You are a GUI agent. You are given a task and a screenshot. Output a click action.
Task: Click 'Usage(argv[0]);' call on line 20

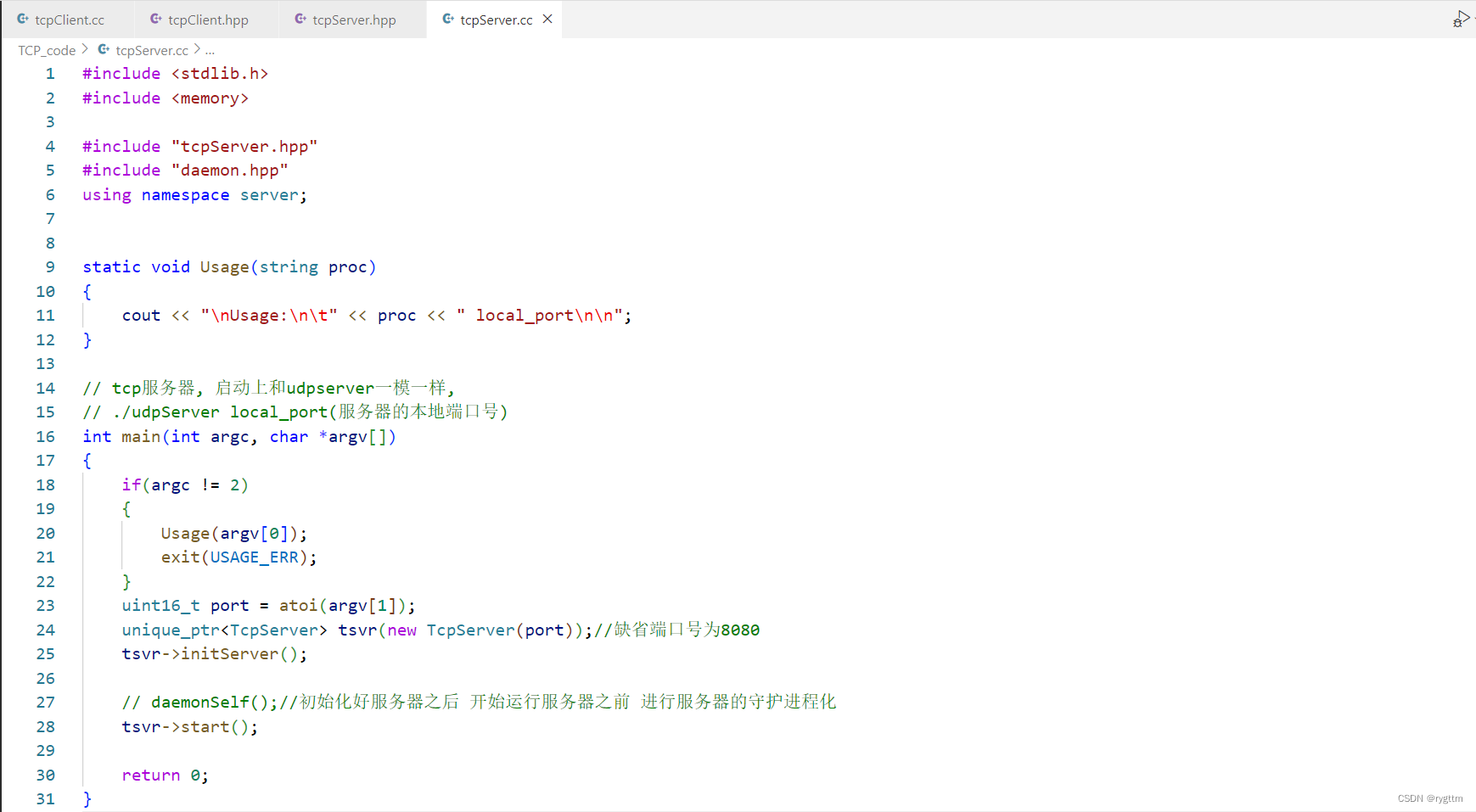point(234,534)
